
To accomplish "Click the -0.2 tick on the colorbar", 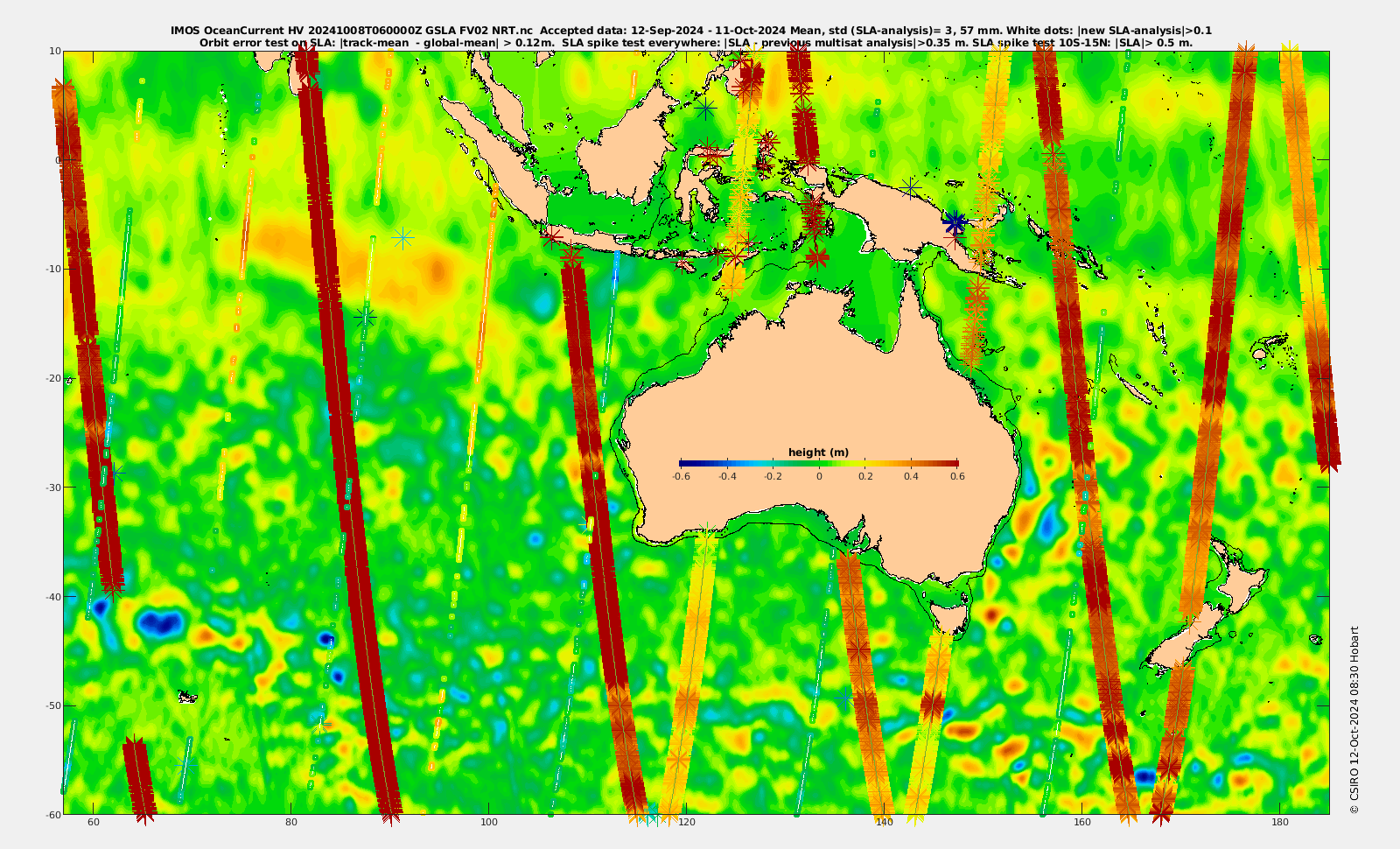I will click(773, 476).
